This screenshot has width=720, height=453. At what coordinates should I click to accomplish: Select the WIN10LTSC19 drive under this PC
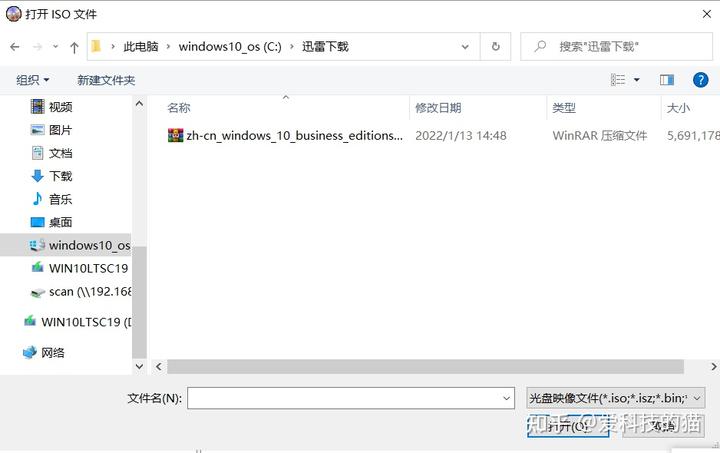[x=88, y=268]
